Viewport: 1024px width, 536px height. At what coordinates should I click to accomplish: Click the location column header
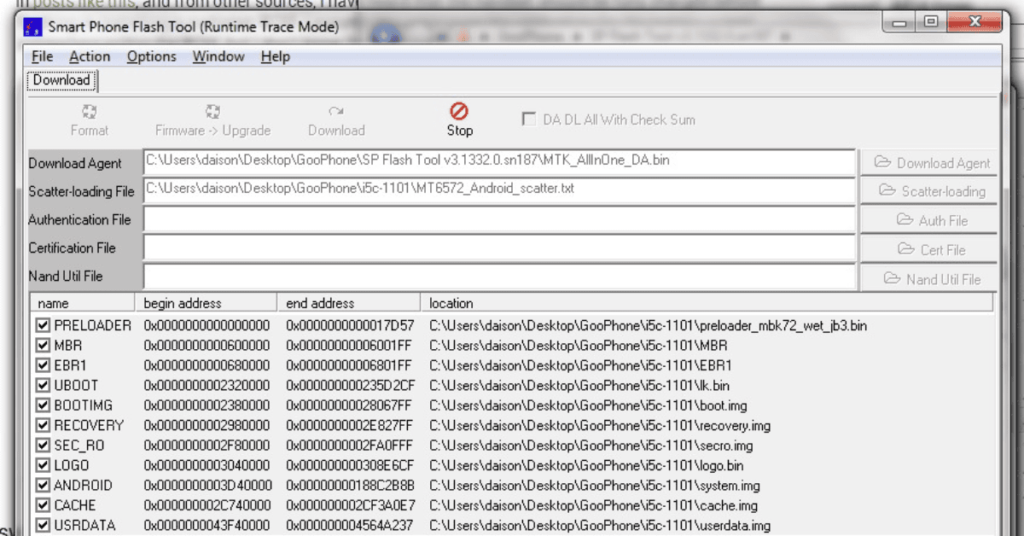click(707, 303)
